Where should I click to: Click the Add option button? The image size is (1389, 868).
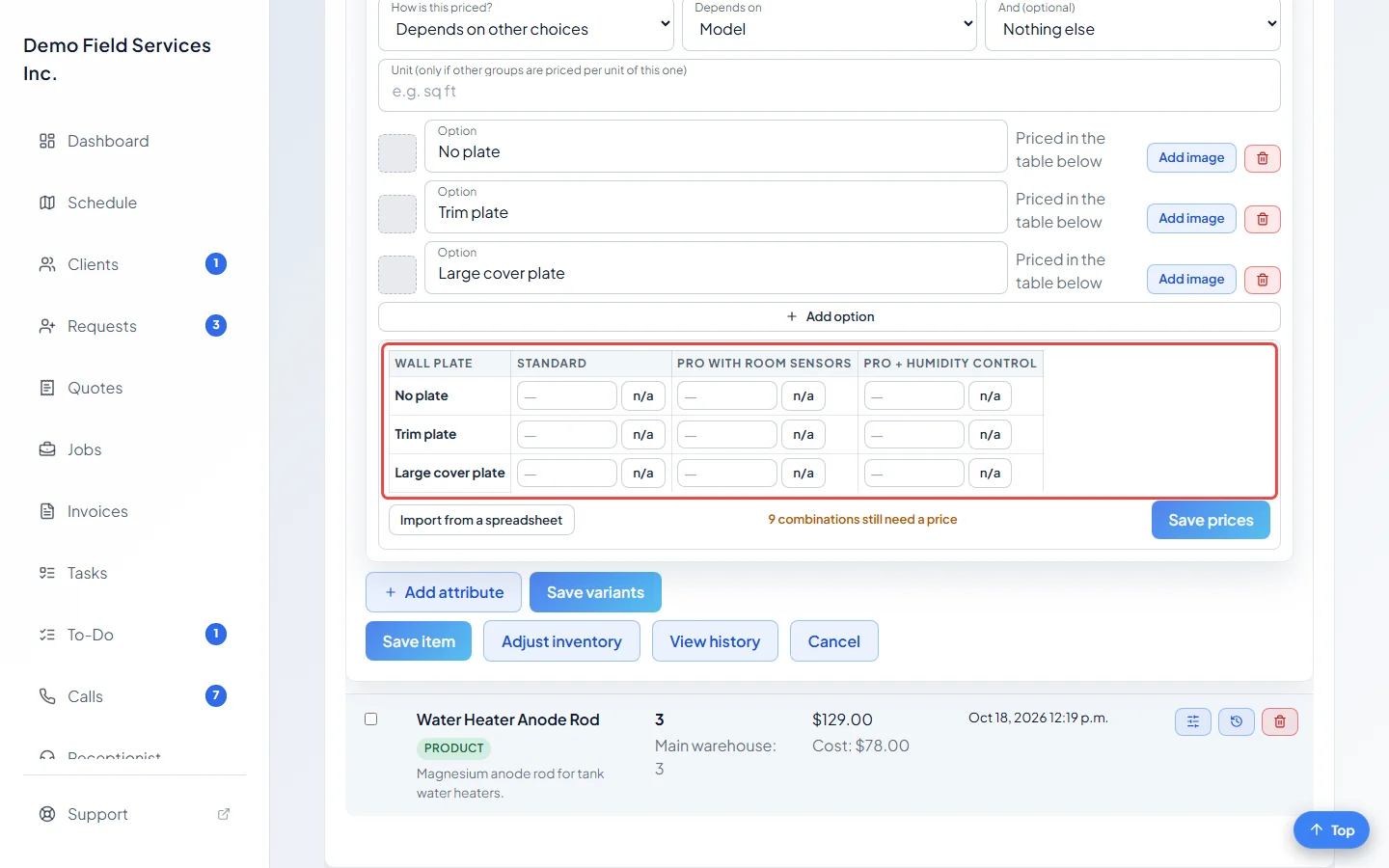(830, 316)
